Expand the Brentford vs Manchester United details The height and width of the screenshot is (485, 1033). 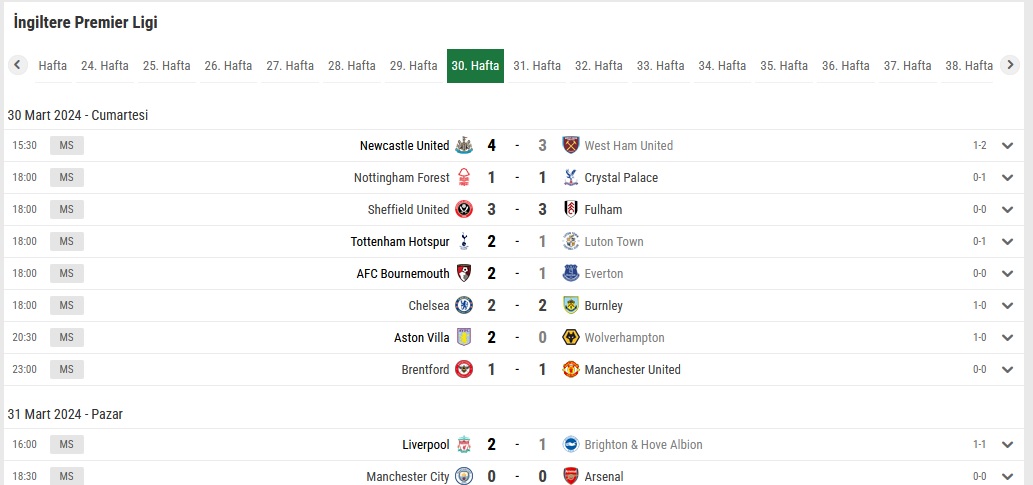tap(1007, 370)
